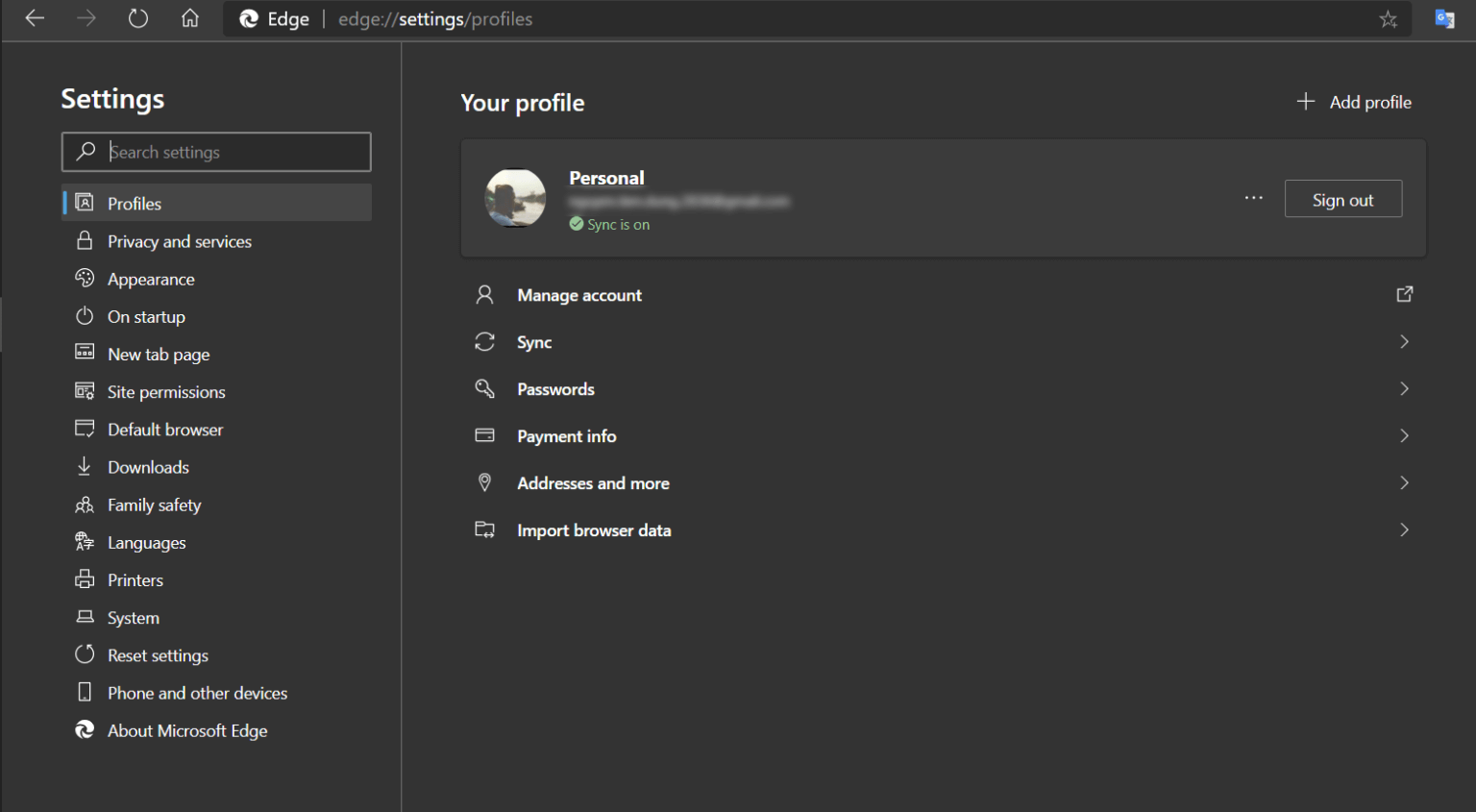Sign out of the Personal profile

point(1342,199)
